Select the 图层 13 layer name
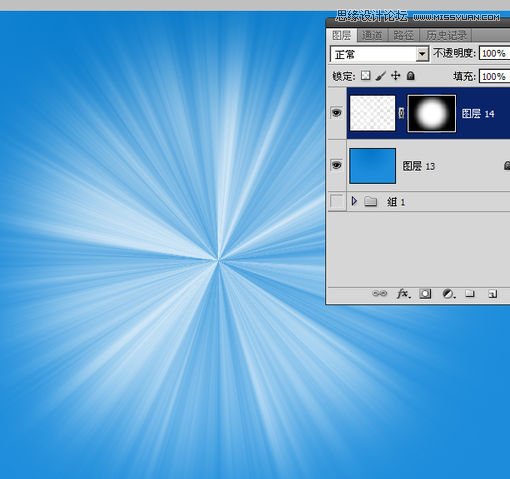The width and height of the screenshot is (510, 479). (419, 166)
